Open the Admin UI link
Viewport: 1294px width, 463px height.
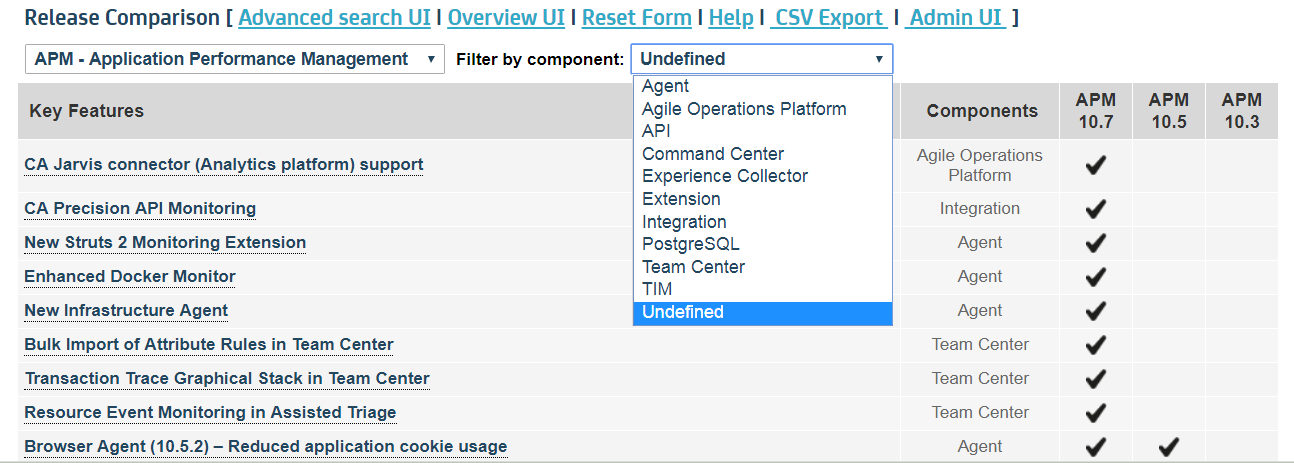(957, 18)
